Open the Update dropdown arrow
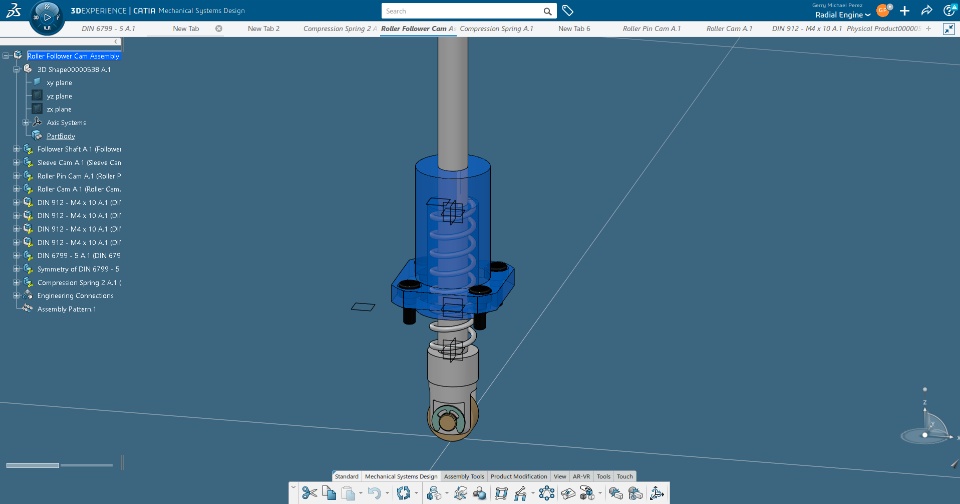Viewport: 960px width, 504px height. [416, 493]
